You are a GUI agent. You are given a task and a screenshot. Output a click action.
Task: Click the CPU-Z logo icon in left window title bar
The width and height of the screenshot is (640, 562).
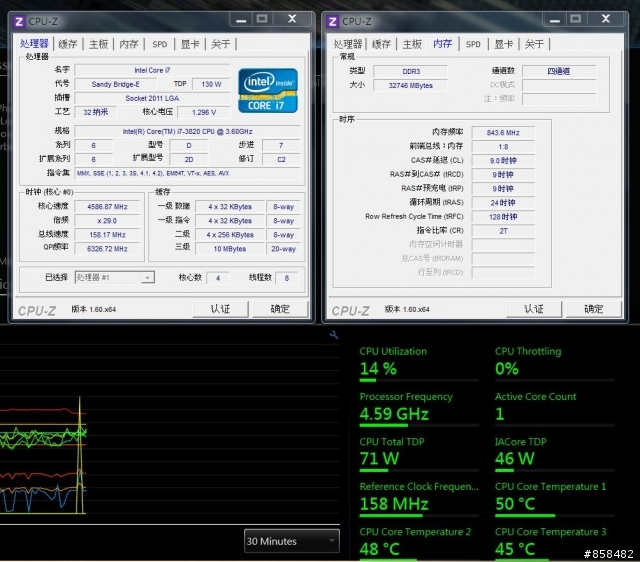(18, 21)
